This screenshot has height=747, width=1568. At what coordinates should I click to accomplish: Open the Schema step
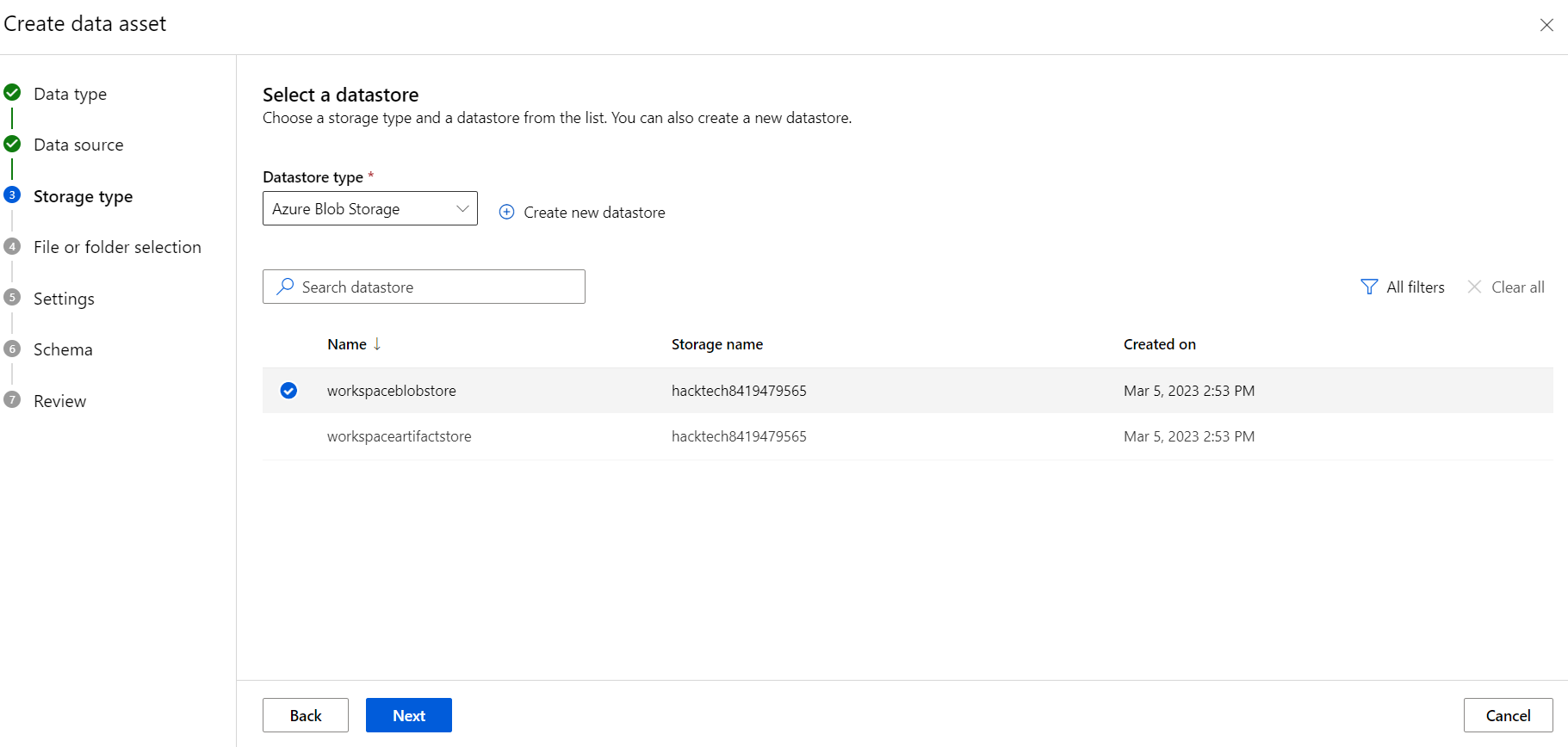tap(63, 349)
